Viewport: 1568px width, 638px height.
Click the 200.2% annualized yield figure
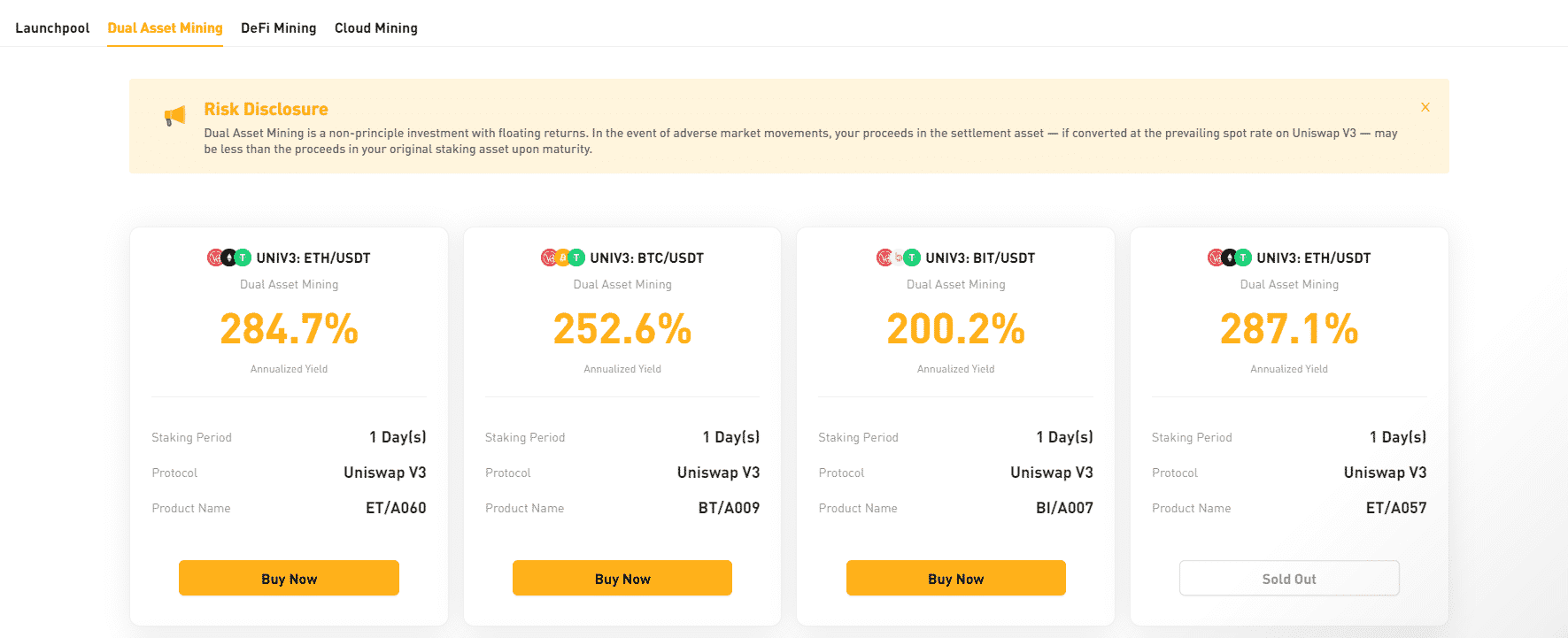[x=956, y=329]
